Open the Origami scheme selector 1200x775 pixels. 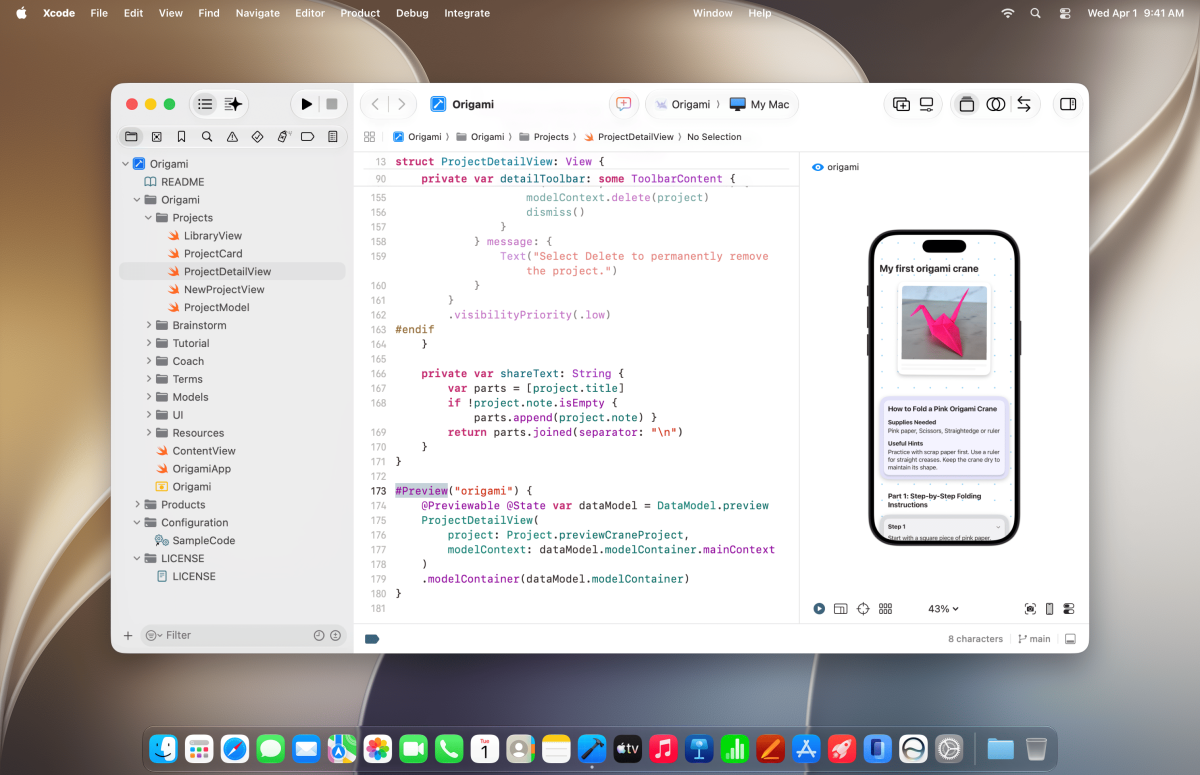(682, 104)
